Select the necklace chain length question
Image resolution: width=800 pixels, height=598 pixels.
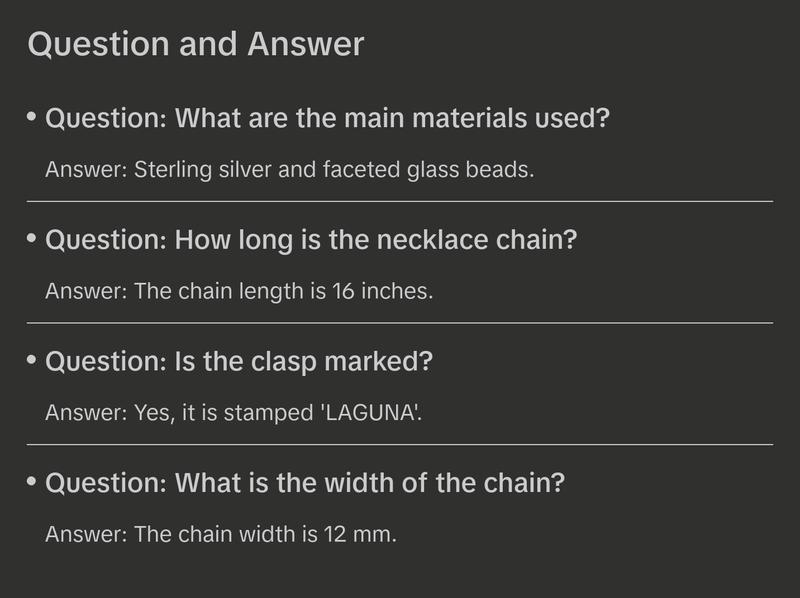click(x=312, y=240)
